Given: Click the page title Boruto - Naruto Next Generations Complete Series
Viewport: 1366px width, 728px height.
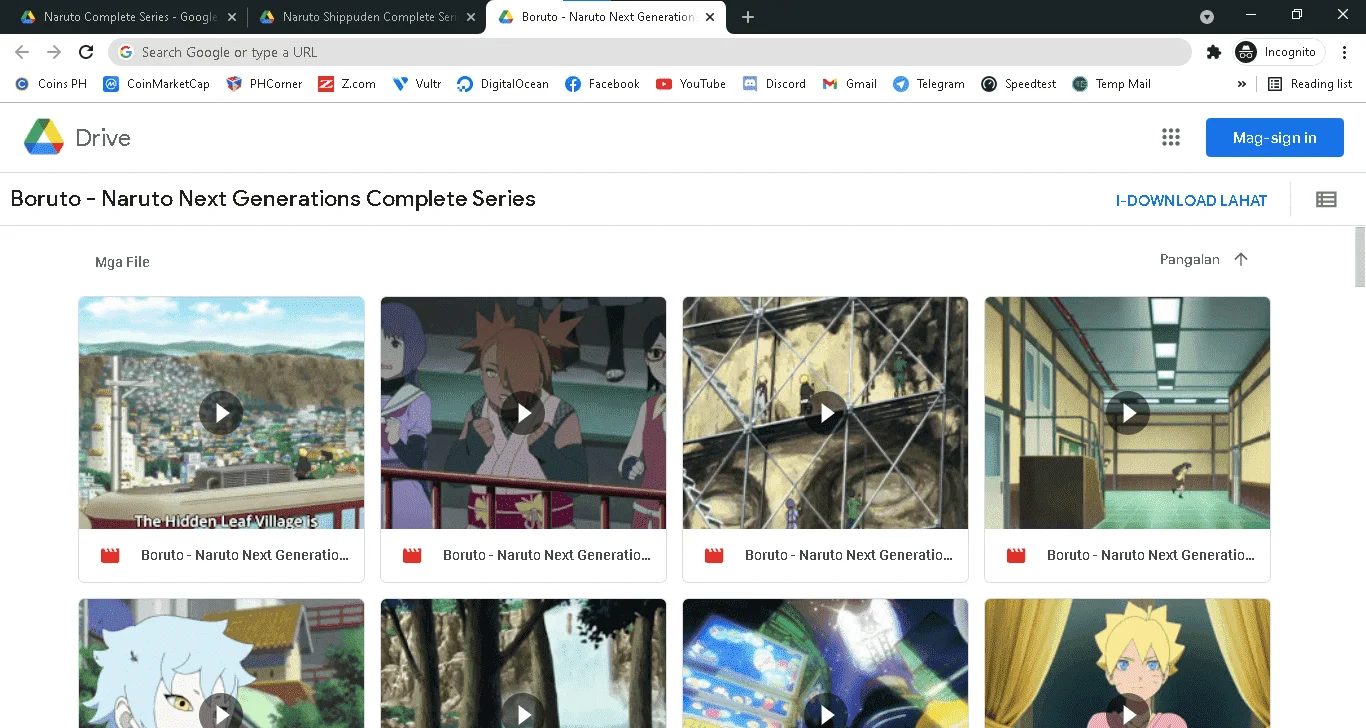Looking at the screenshot, I should 273,198.
